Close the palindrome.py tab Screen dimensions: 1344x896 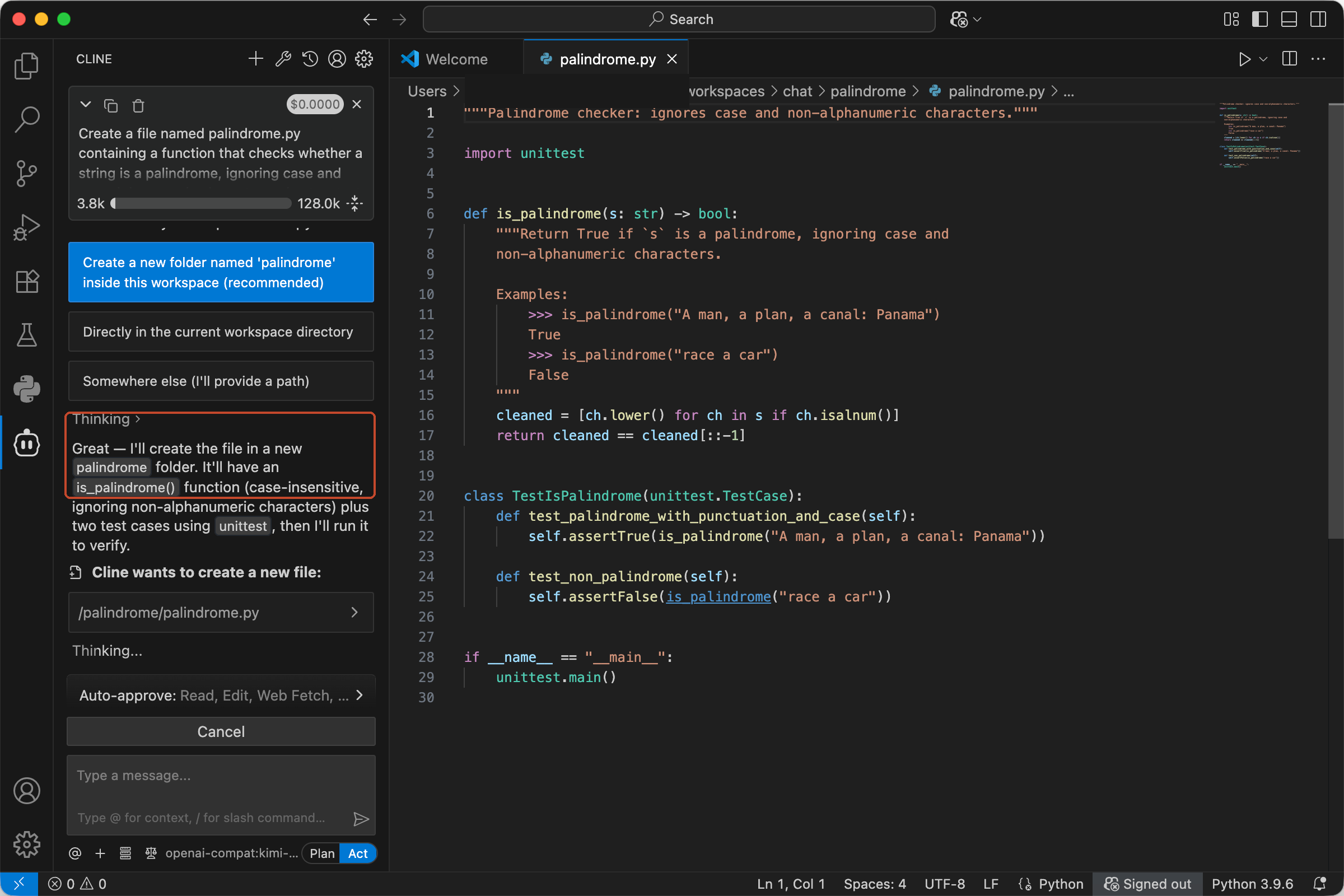coord(672,59)
